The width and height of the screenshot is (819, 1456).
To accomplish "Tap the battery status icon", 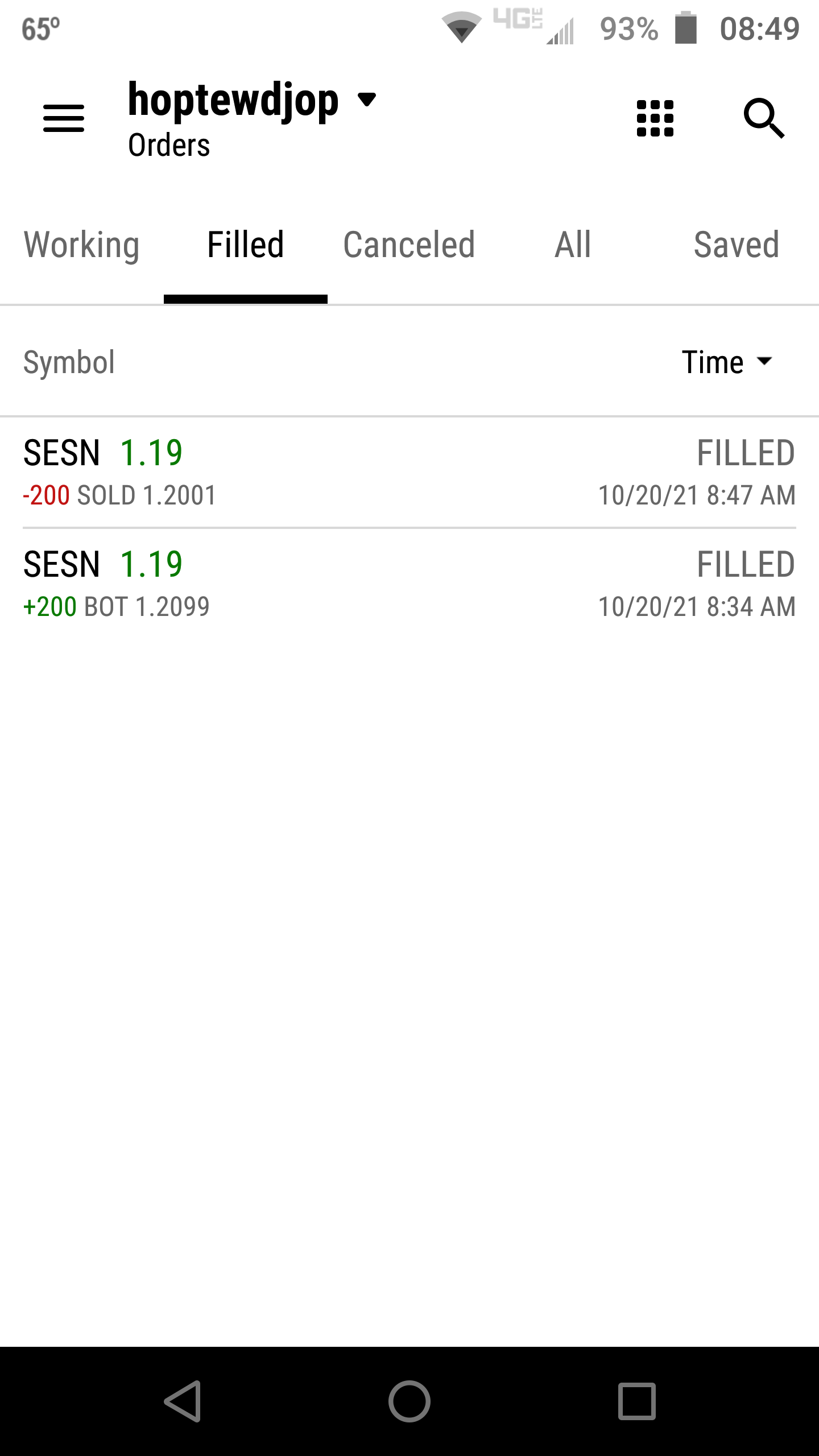I will 686,28.
